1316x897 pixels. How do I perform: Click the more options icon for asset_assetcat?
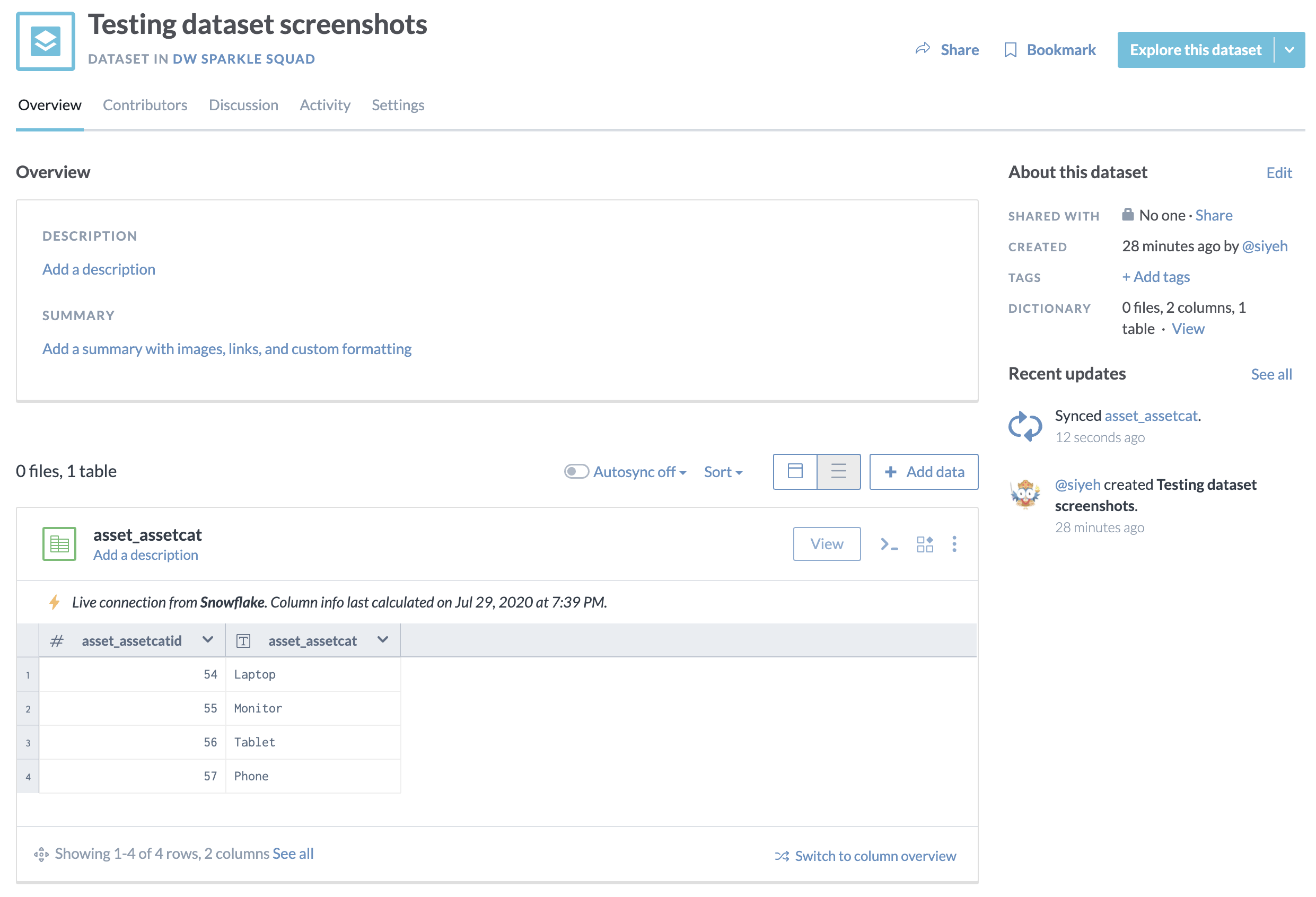[955, 543]
